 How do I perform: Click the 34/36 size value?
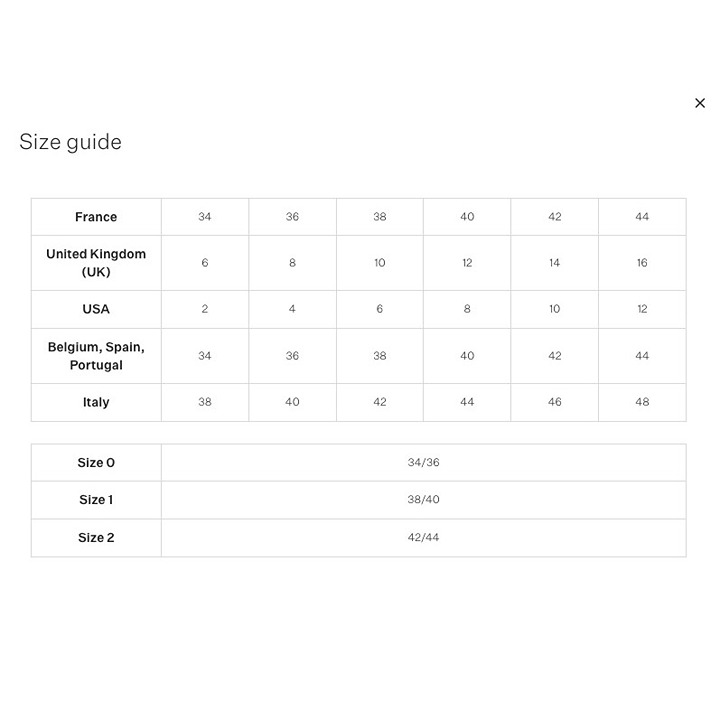click(x=423, y=462)
